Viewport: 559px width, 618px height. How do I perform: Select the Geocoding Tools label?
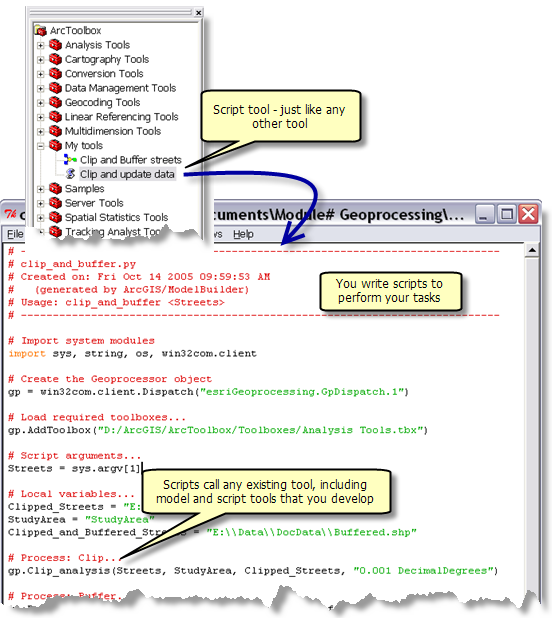102,102
